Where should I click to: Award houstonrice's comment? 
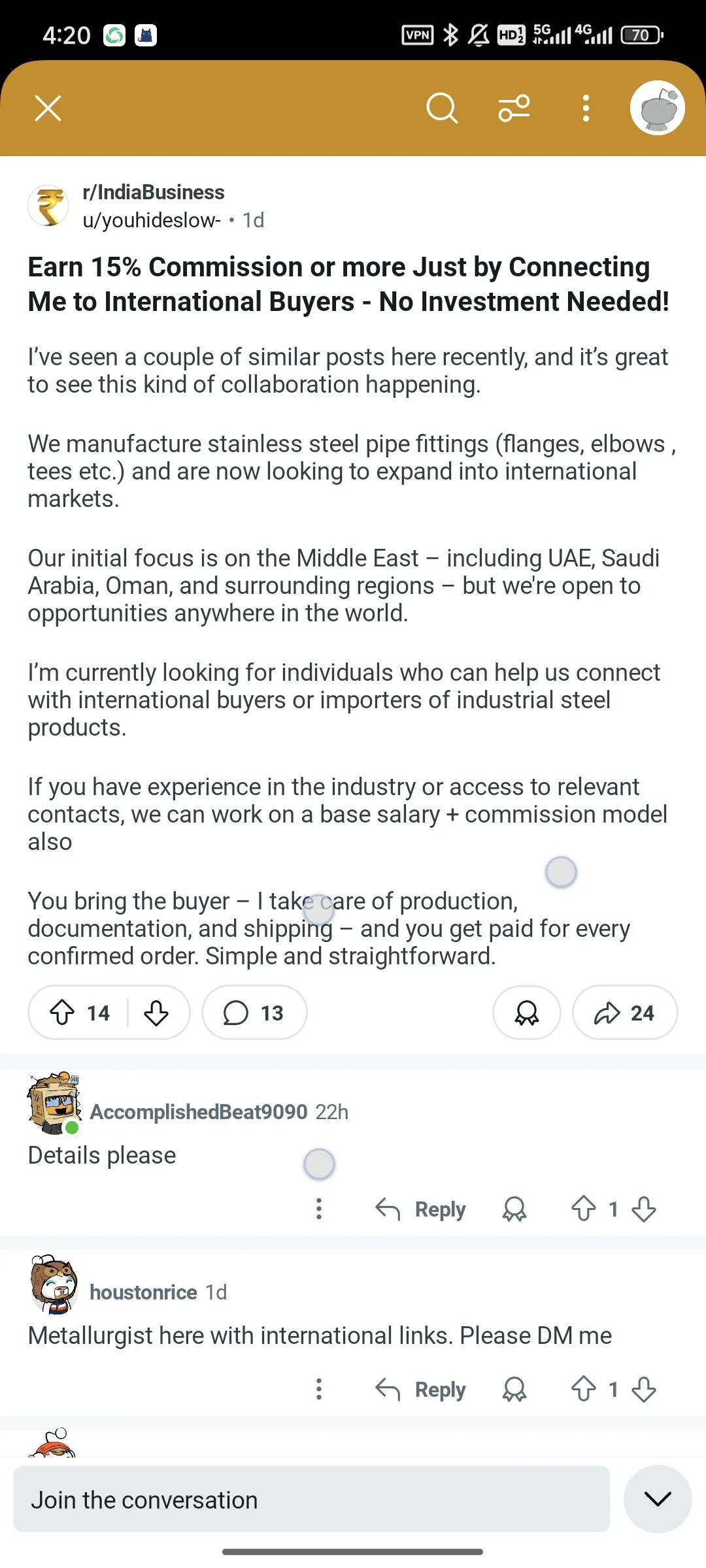(514, 1389)
